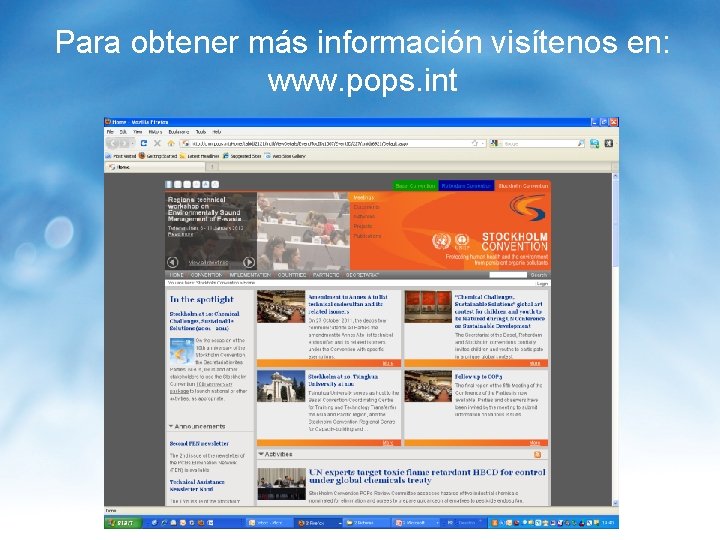The height and width of the screenshot is (540, 720).
Task: Click the View all meetings link
Action: 208,263
